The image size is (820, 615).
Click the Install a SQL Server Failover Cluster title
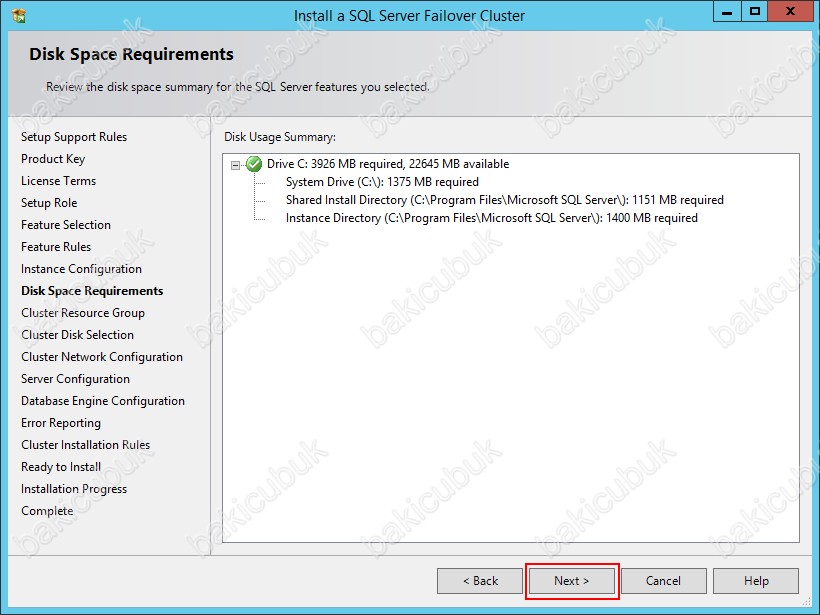pos(409,16)
